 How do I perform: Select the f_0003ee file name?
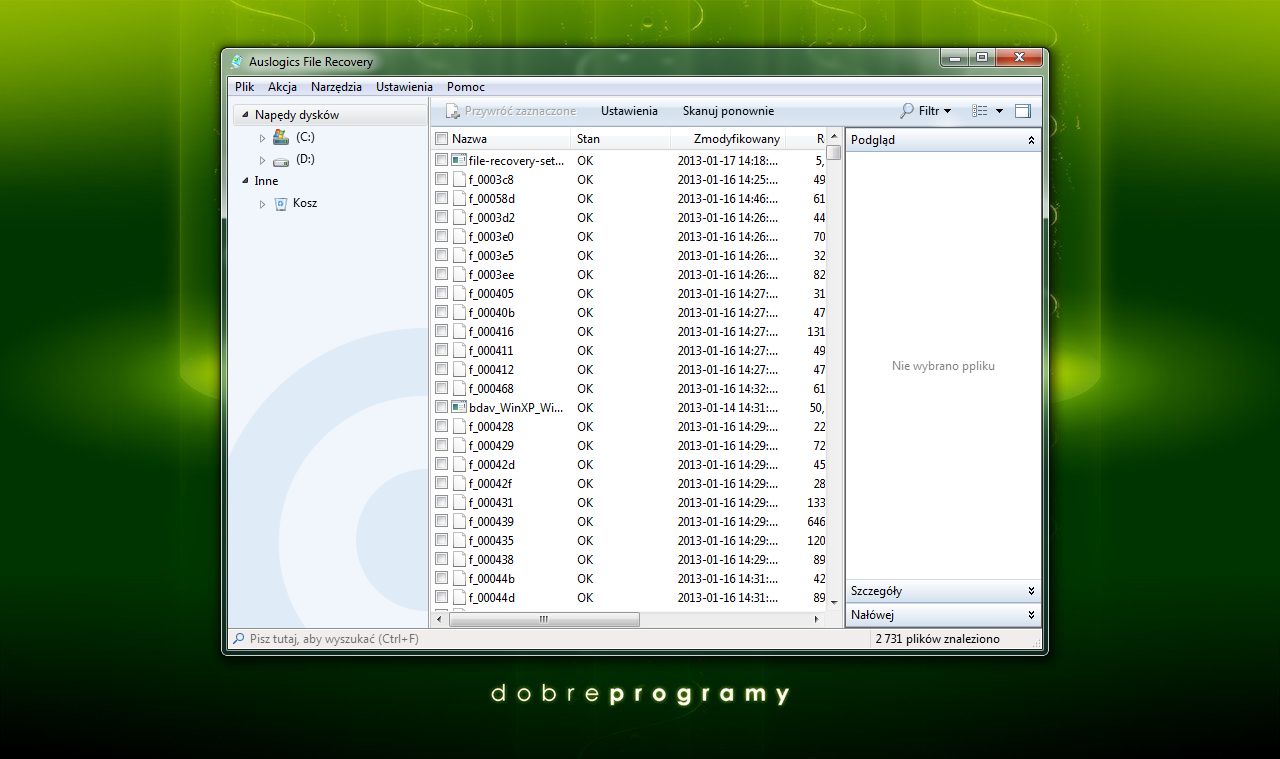click(x=491, y=274)
